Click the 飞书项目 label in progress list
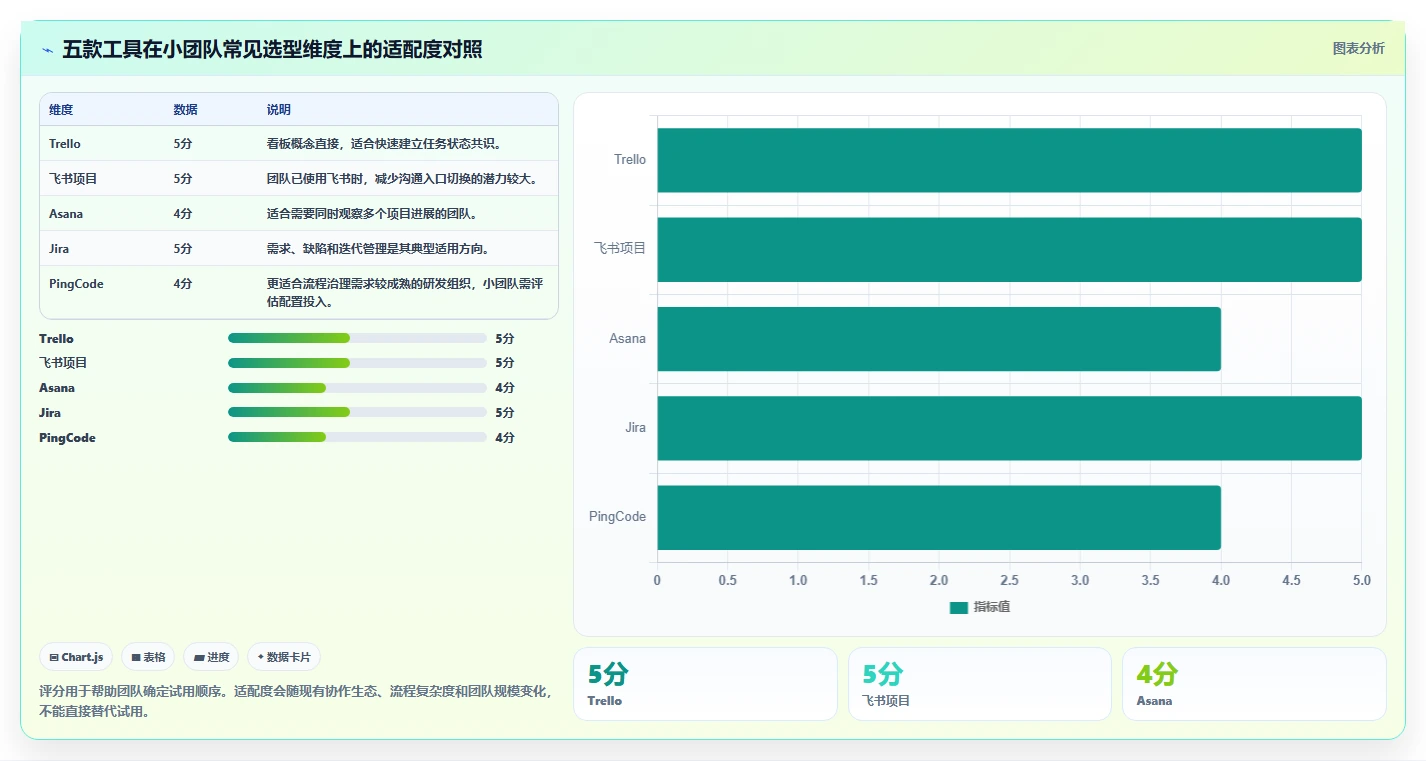 point(64,363)
